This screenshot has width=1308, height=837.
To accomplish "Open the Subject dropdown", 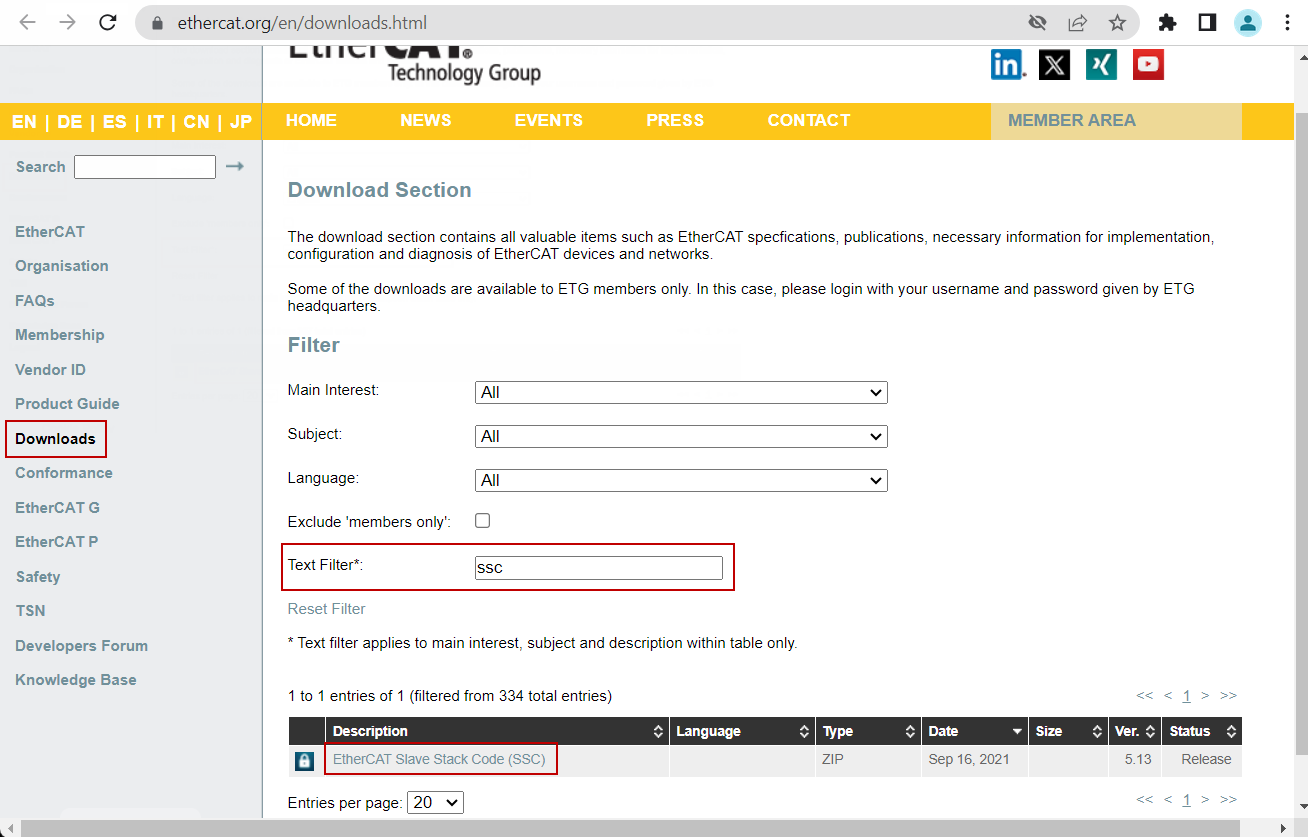I will tap(681, 436).
